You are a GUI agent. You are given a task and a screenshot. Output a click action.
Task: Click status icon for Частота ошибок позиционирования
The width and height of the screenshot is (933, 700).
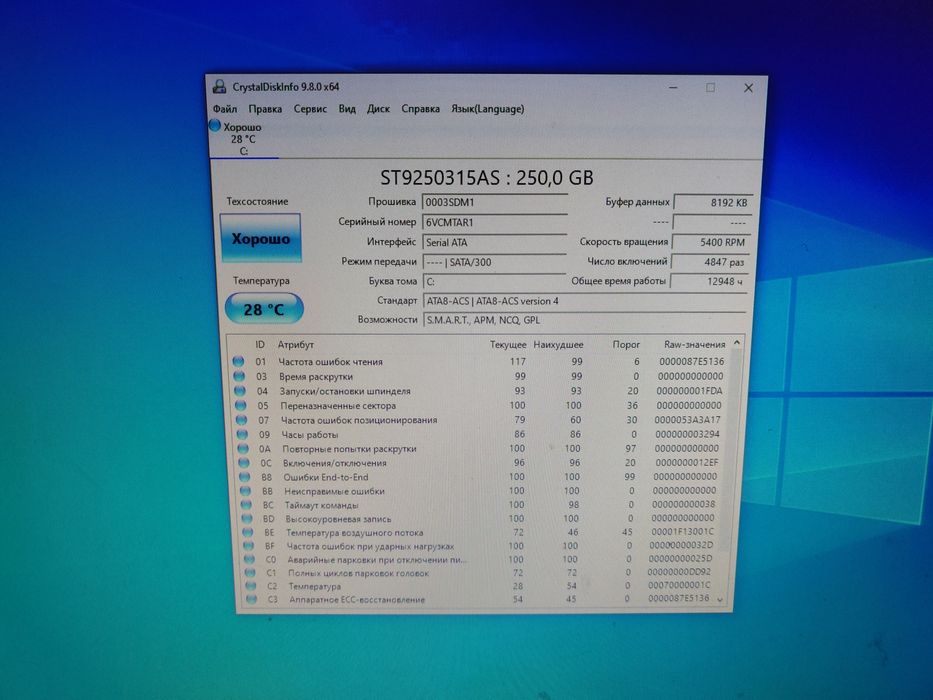coord(241,420)
